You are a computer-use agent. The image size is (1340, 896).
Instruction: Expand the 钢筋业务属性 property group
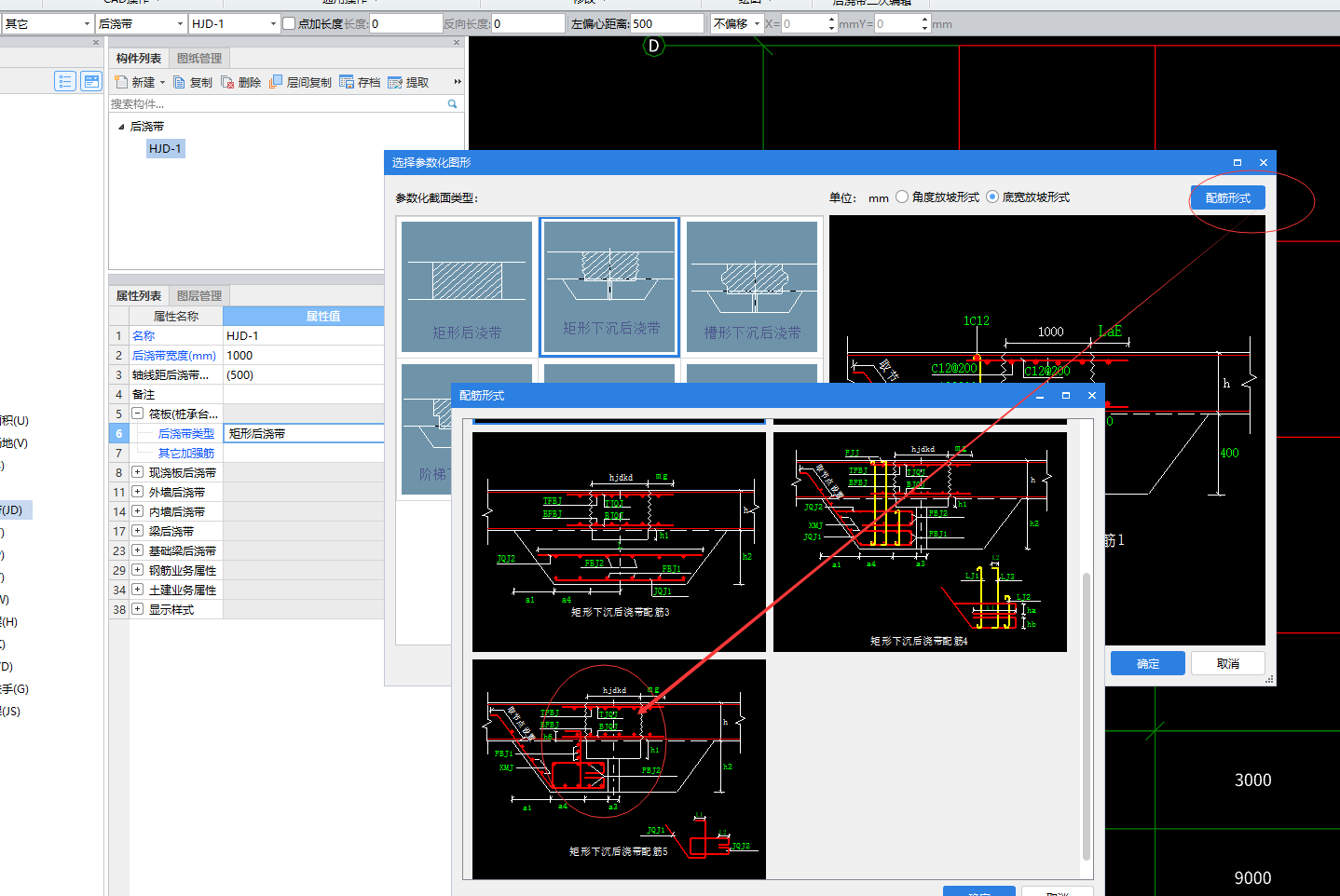[x=137, y=570]
